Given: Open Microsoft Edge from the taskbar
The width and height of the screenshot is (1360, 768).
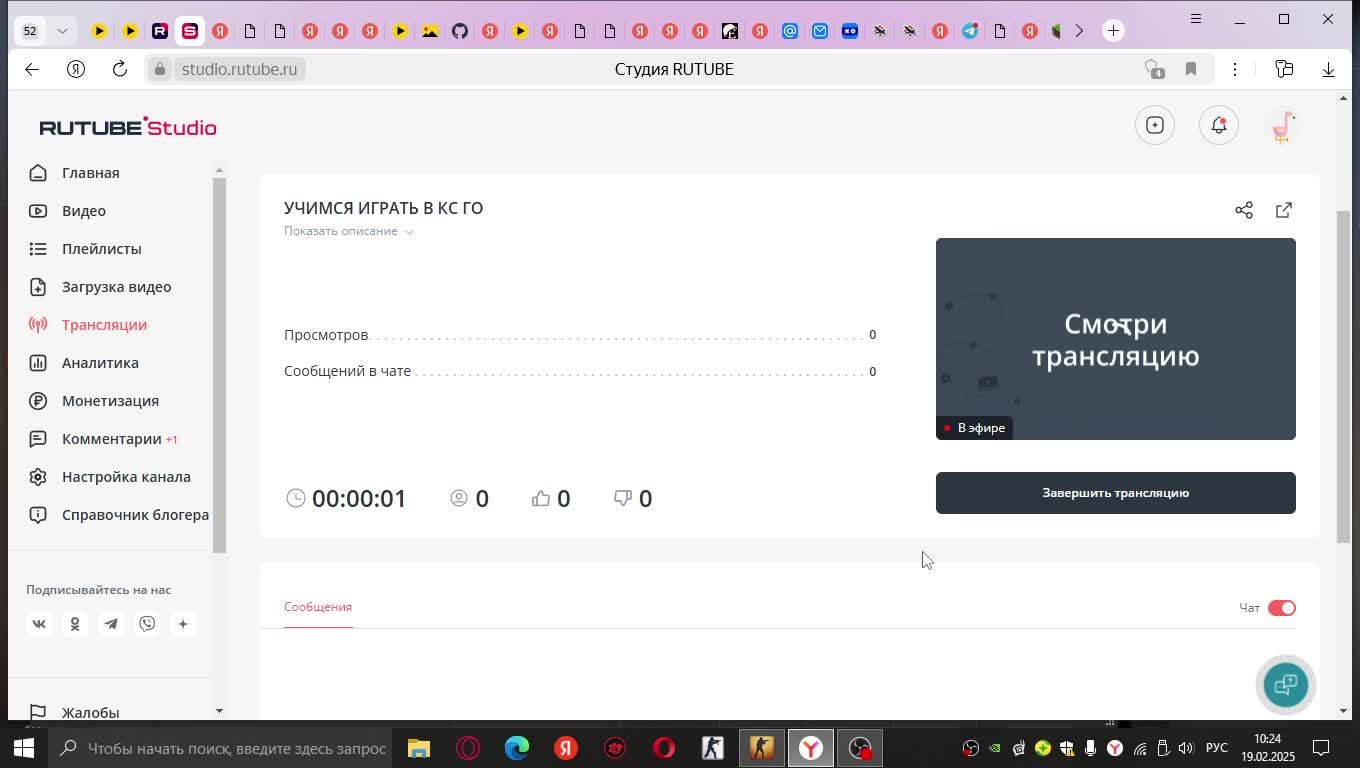Looking at the screenshot, I should pyautogui.click(x=517, y=748).
